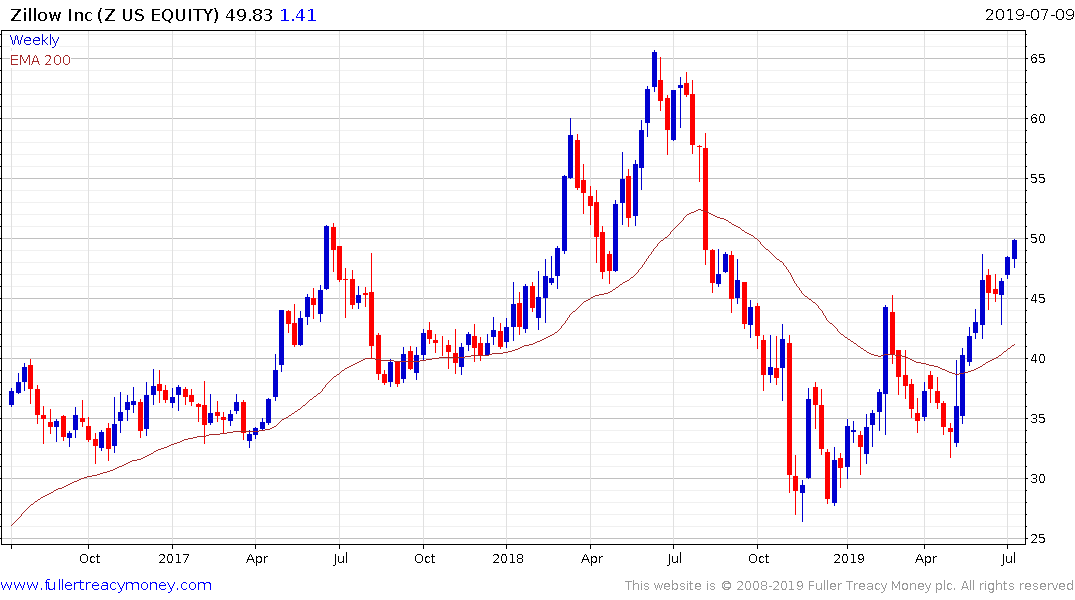Click the 'Weekly' interval label
This screenshot has width=1075, height=600.
(x=34, y=40)
